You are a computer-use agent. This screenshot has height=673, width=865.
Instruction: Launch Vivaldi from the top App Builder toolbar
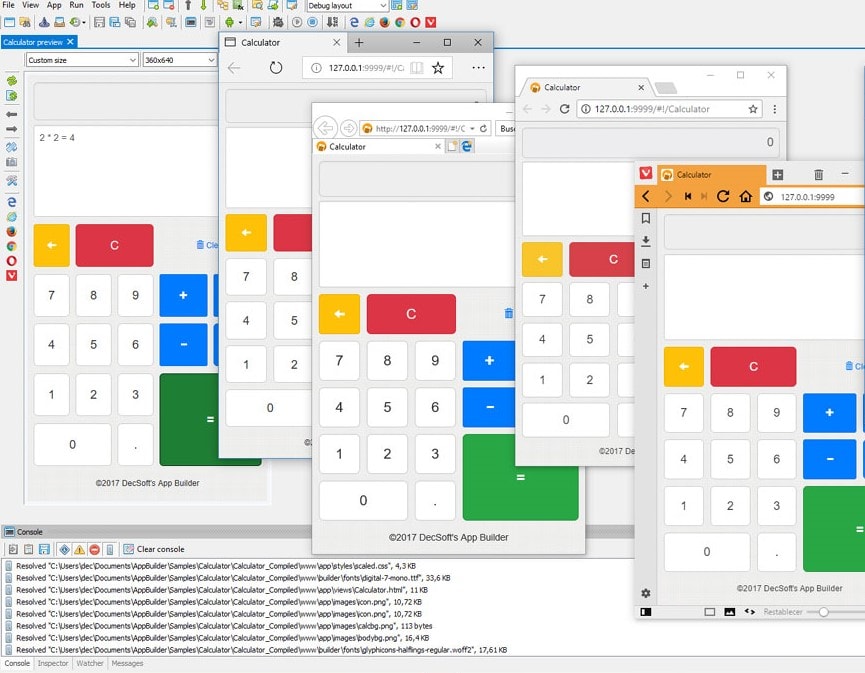(x=431, y=22)
